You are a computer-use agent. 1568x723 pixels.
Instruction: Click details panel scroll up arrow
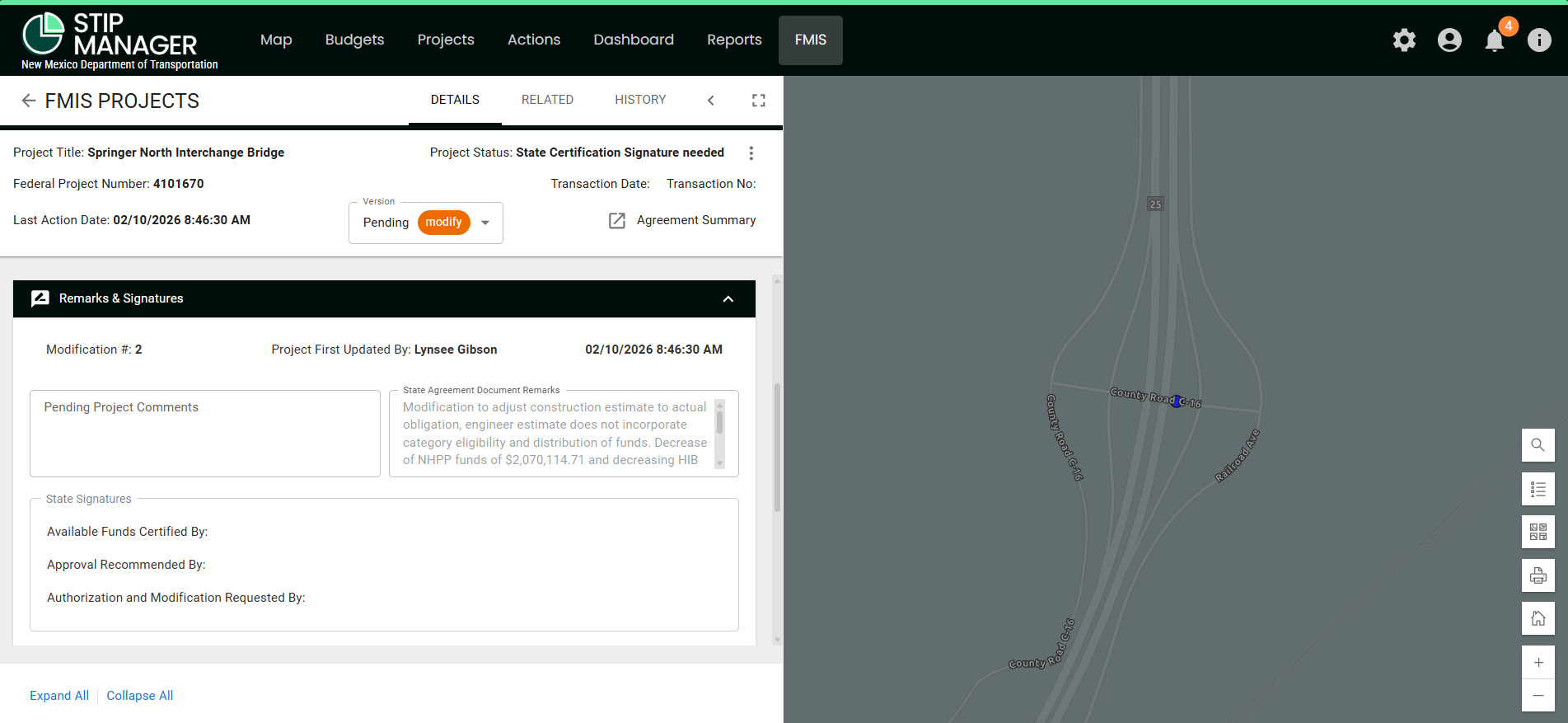pos(777,281)
